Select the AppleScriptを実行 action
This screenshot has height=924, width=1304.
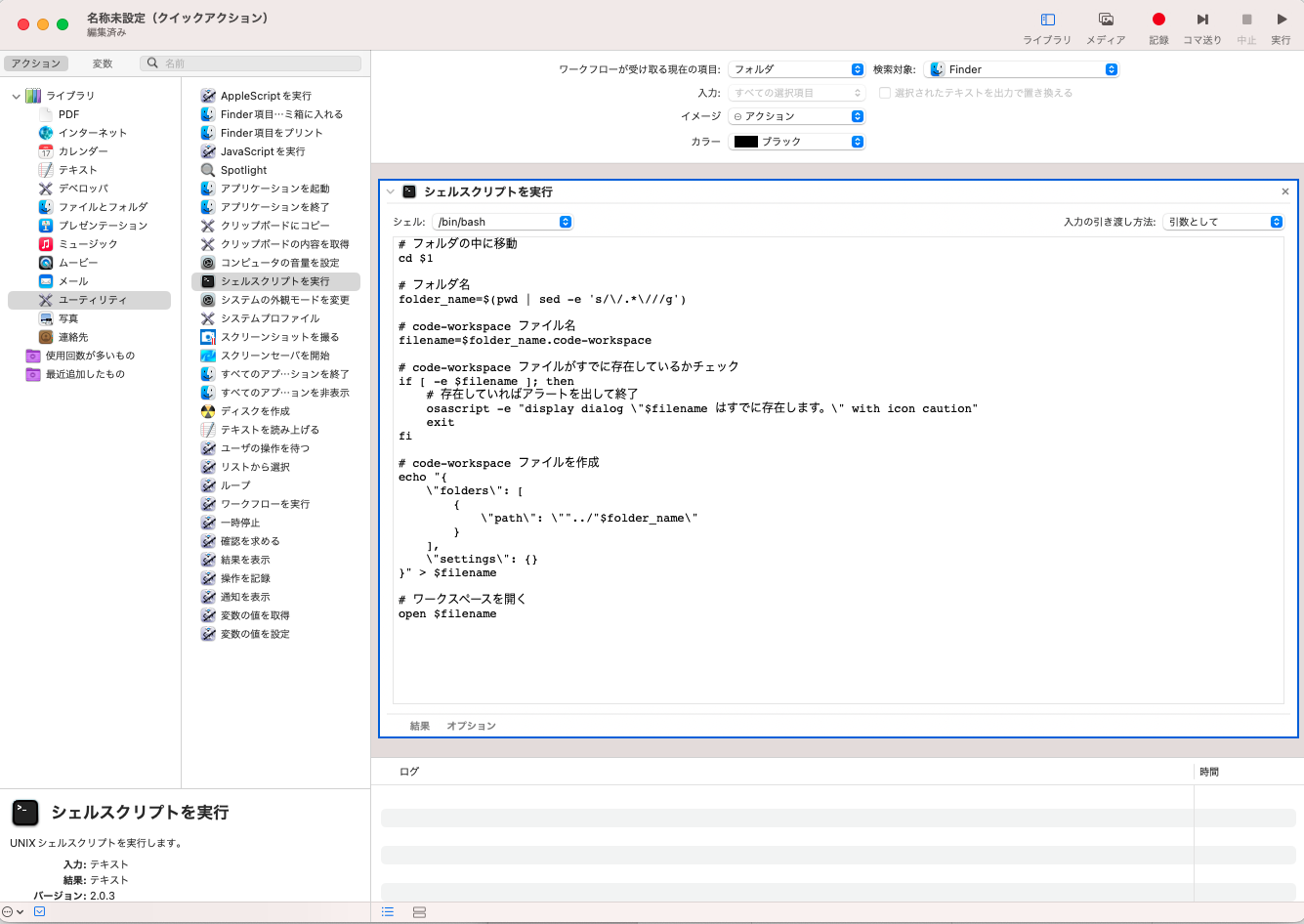264,96
